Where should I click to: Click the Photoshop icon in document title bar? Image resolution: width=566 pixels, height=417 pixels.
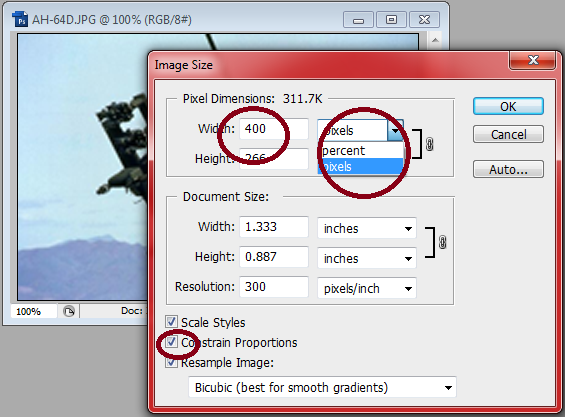click(x=20, y=19)
